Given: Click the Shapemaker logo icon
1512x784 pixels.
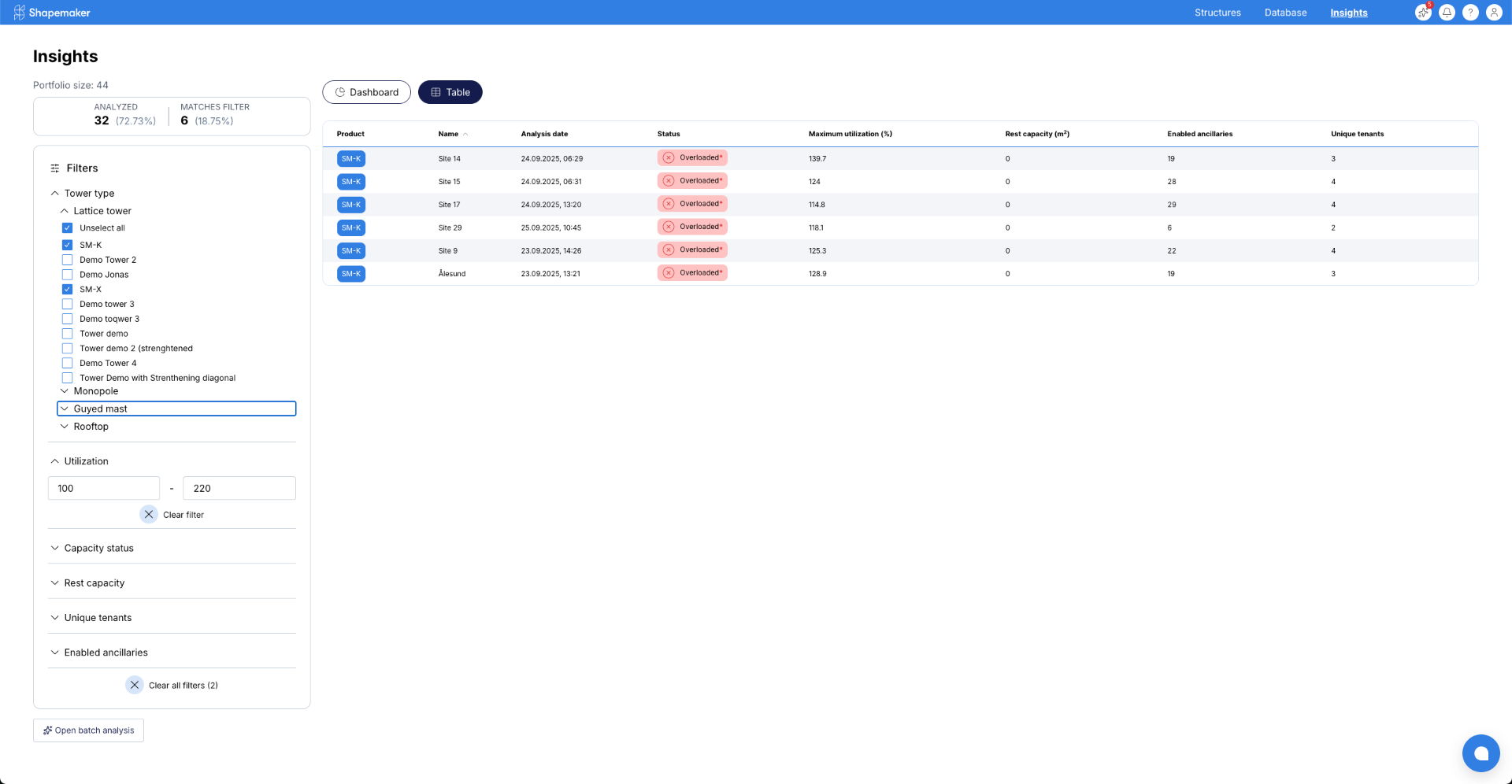Looking at the screenshot, I should [19, 13].
